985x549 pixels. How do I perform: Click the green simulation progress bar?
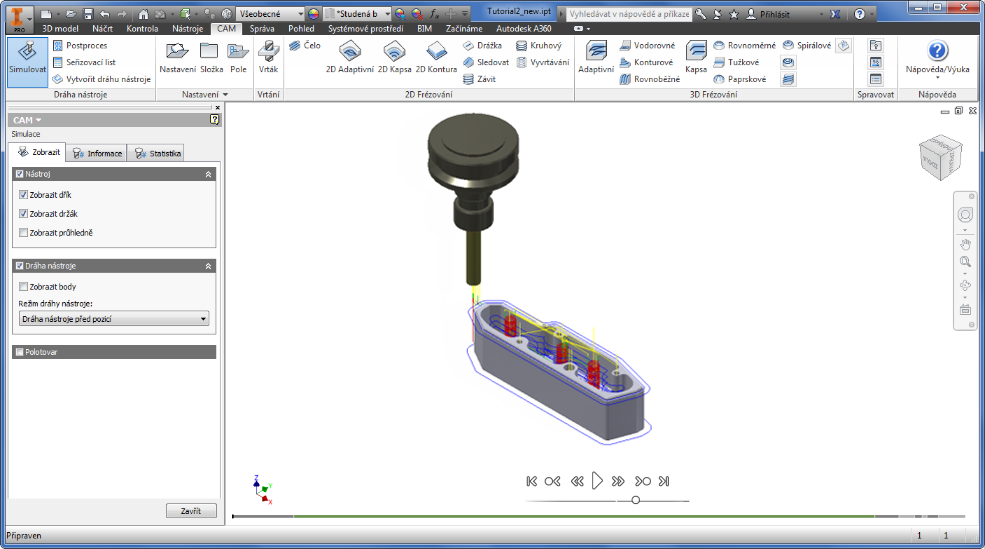(584, 516)
